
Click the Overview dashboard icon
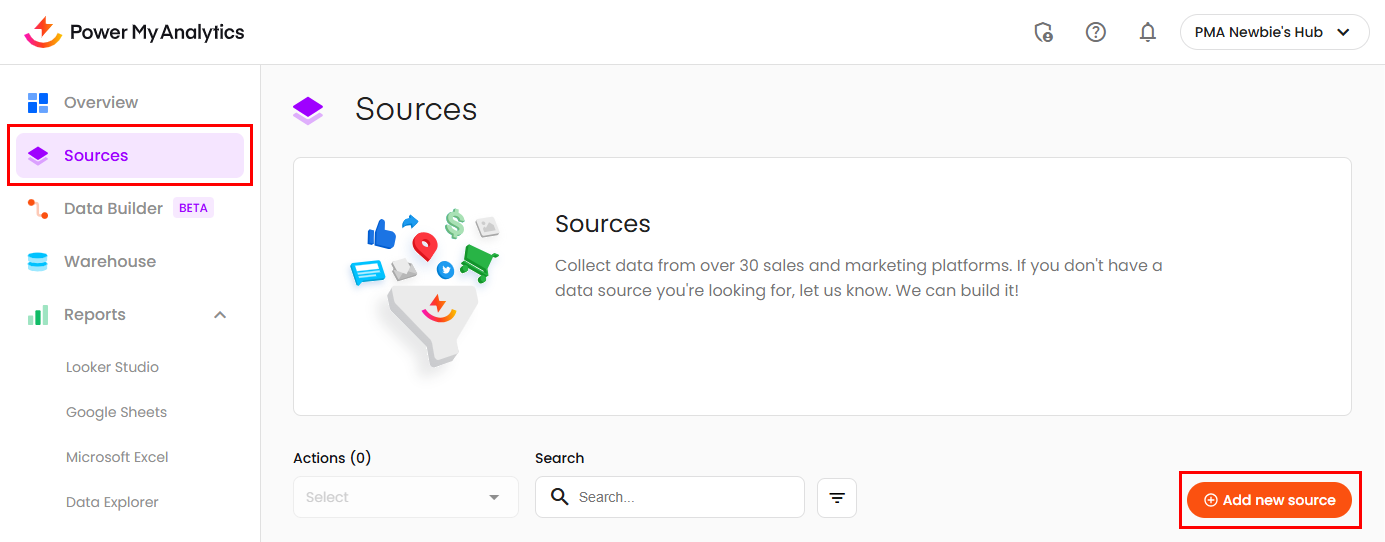tap(38, 102)
